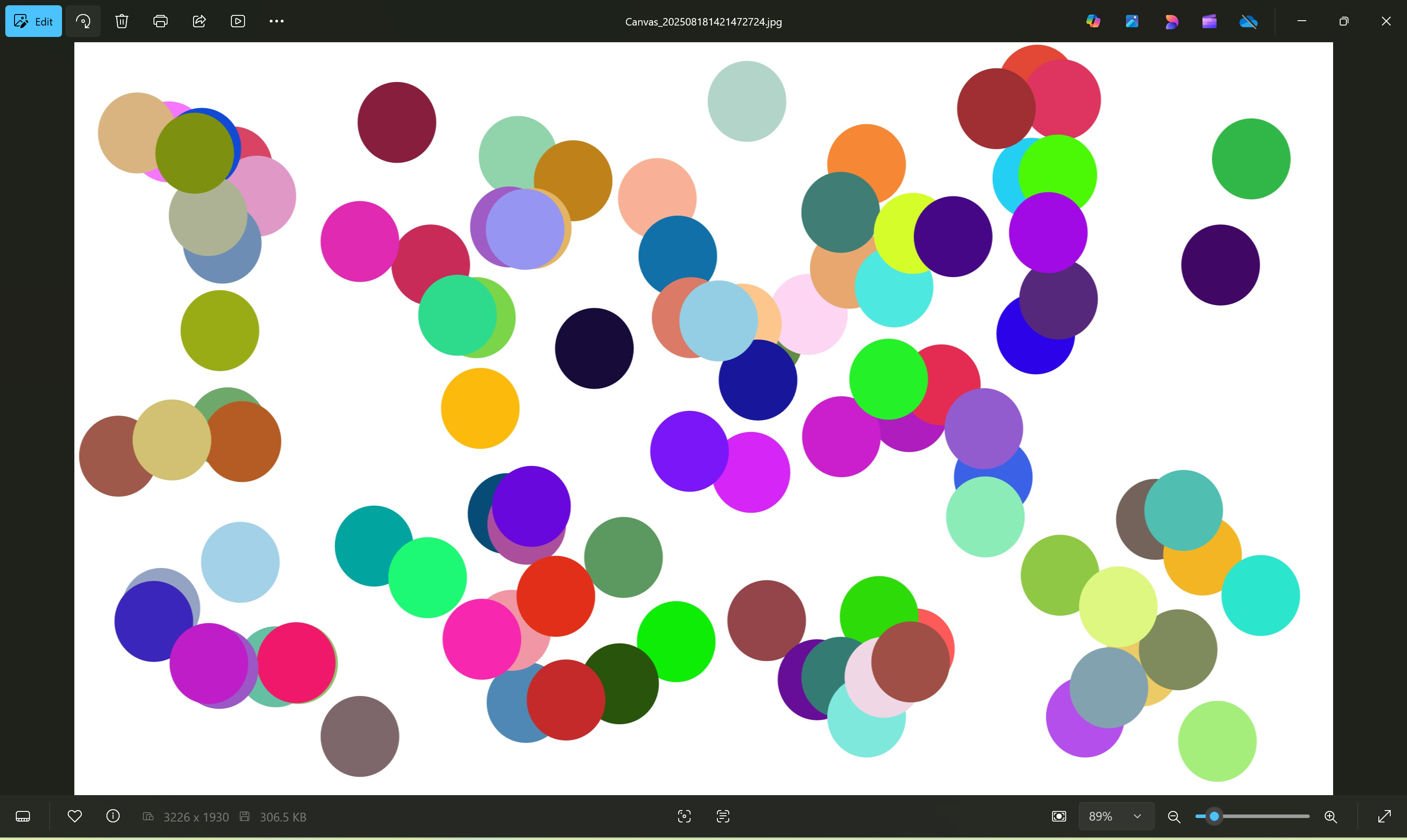Click the Edit image button
This screenshot has width=1407, height=840.
pyautogui.click(x=33, y=22)
